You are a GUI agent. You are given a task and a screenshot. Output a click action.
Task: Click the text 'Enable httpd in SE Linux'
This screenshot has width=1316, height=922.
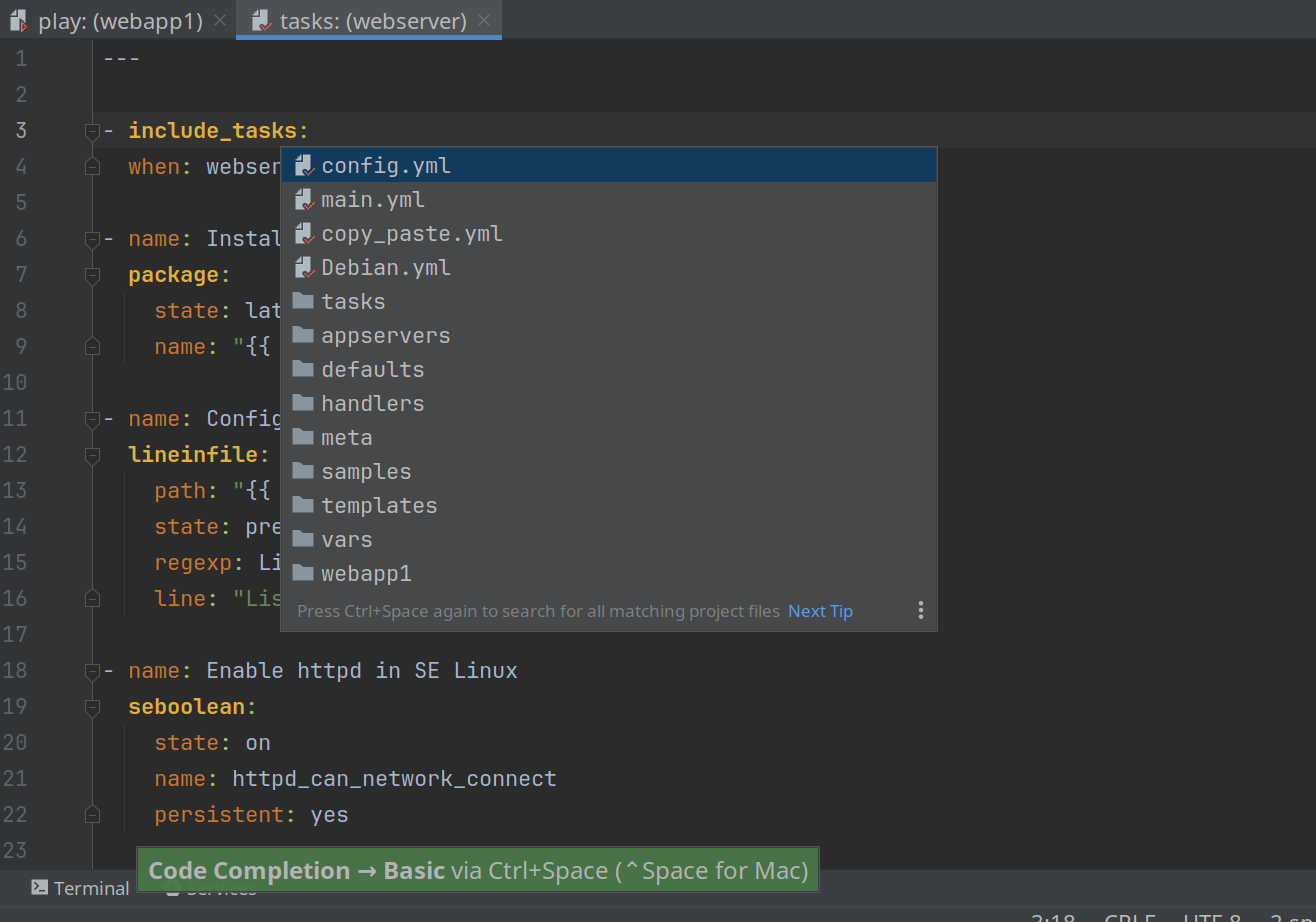pyautogui.click(x=362, y=671)
